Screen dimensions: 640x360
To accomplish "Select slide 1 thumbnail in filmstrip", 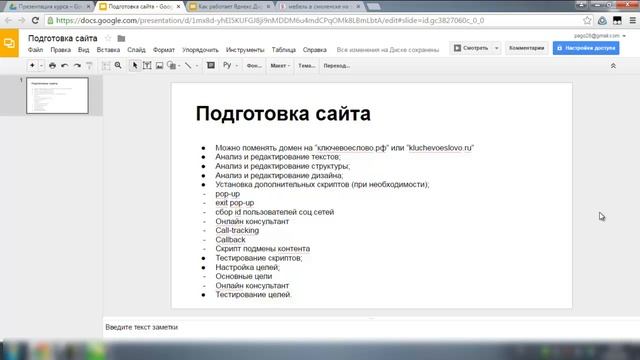I will pyautogui.click(x=58, y=96).
